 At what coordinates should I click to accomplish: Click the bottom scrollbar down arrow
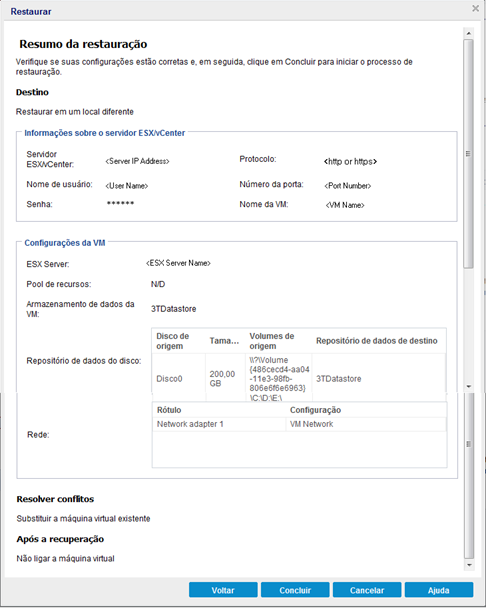[x=469, y=565]
